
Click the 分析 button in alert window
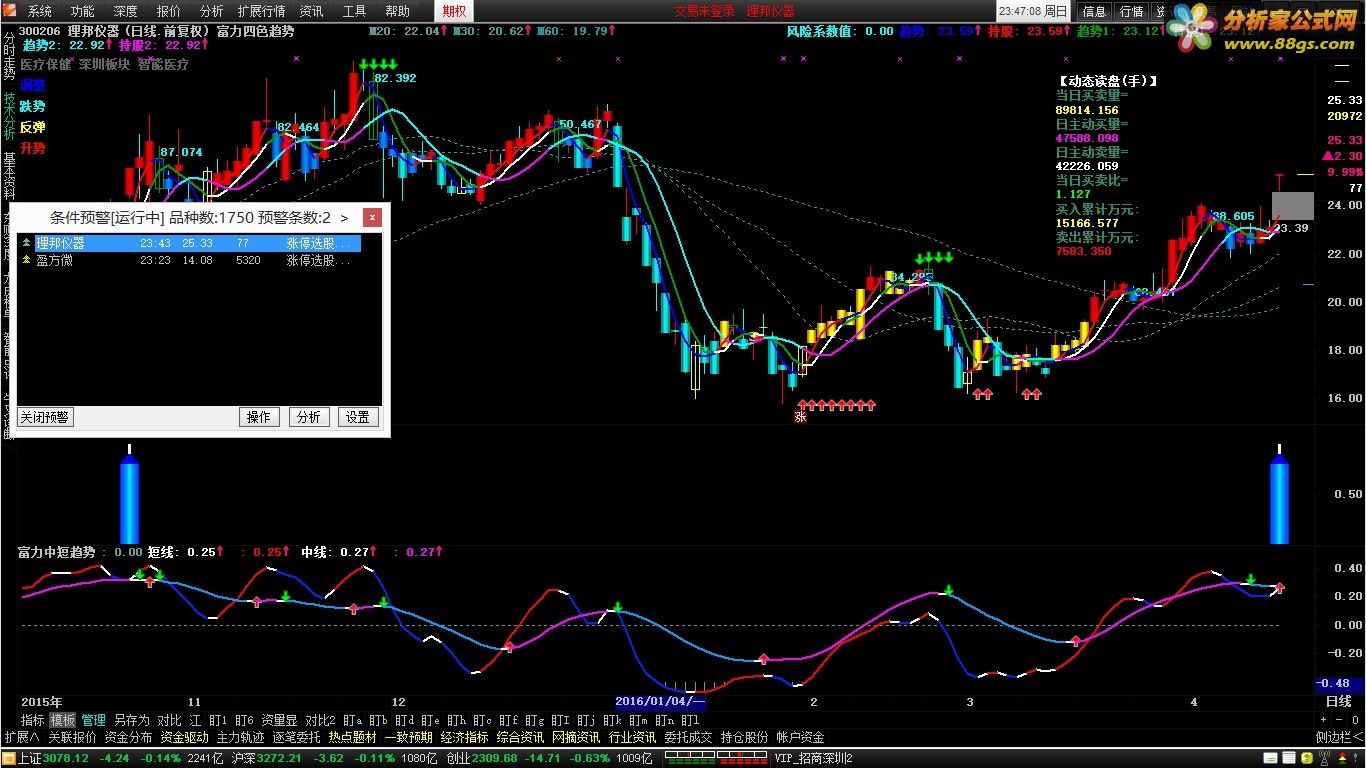click(309, 417)
